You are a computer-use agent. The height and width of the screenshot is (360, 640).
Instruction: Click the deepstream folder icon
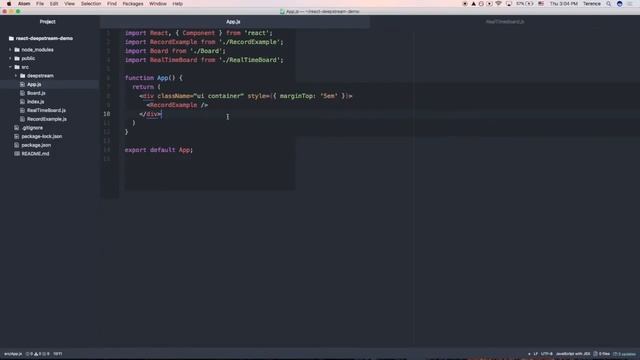22,76
